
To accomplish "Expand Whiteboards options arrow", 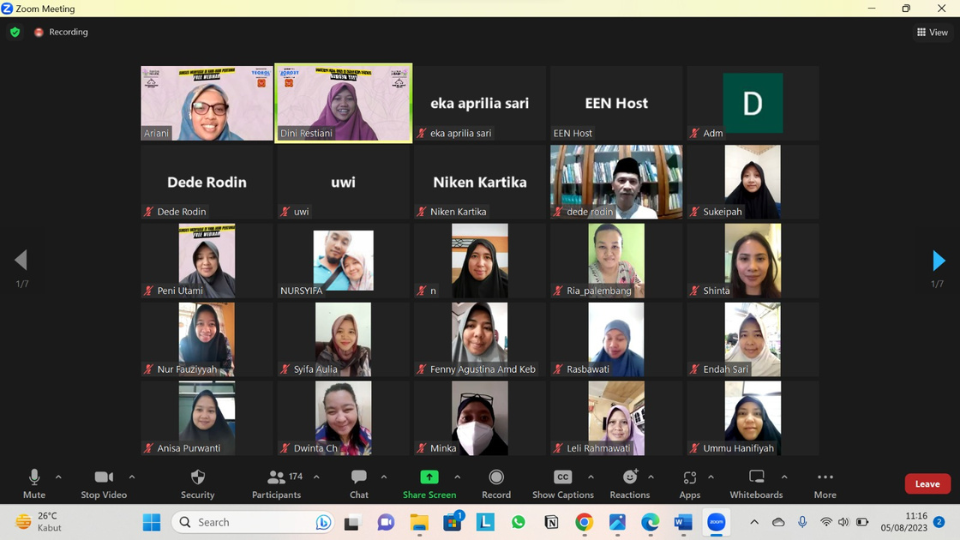I will point(784,477).
